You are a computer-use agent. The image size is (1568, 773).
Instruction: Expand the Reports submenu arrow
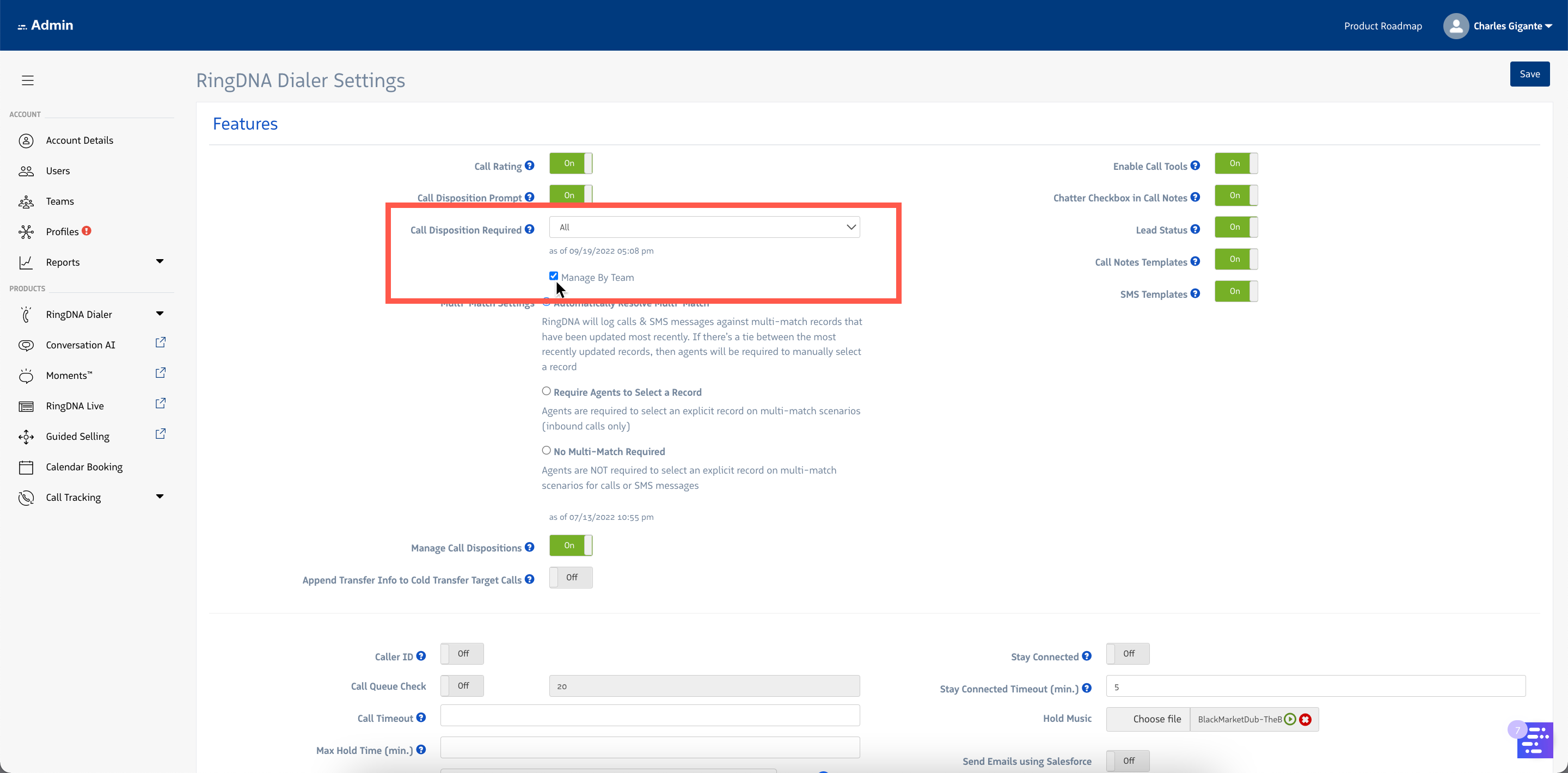click(x=160, y=261)
